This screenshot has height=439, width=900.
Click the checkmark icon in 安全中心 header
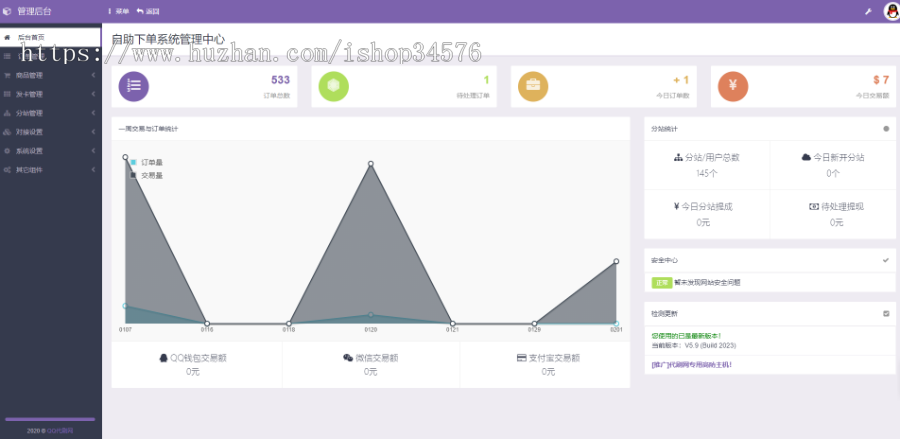(x=886, y=260)
